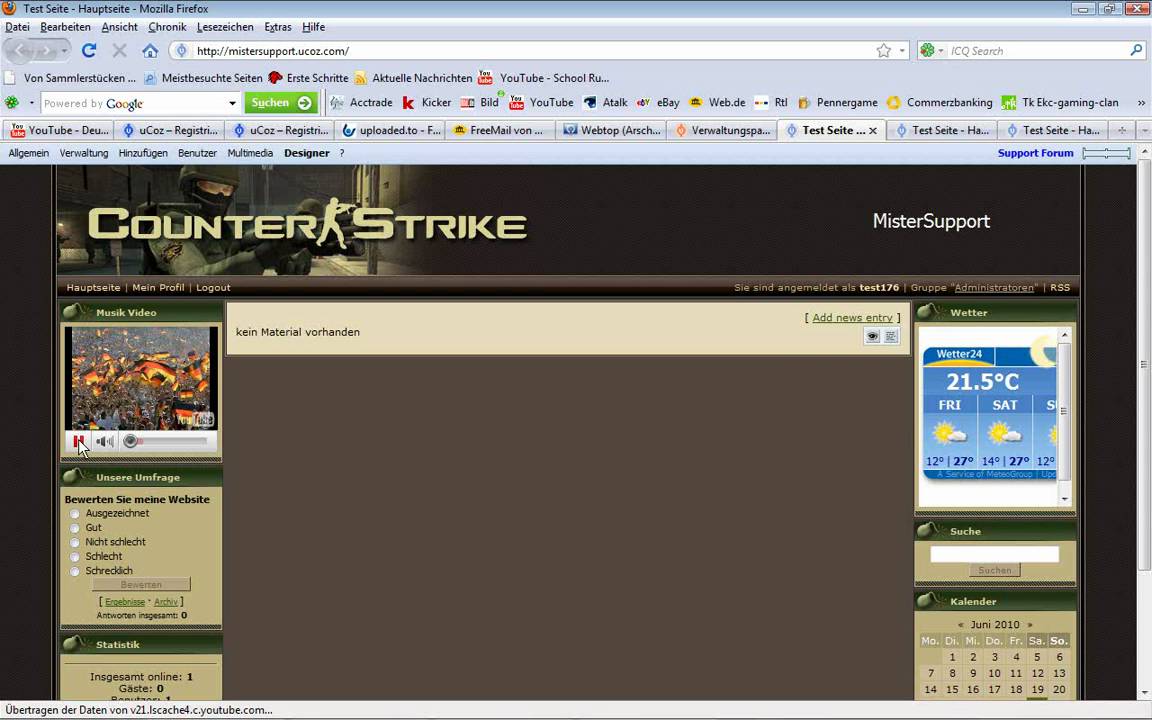Click the Ergebnisse poll results link
The image size is (1152, 720).
125,602
